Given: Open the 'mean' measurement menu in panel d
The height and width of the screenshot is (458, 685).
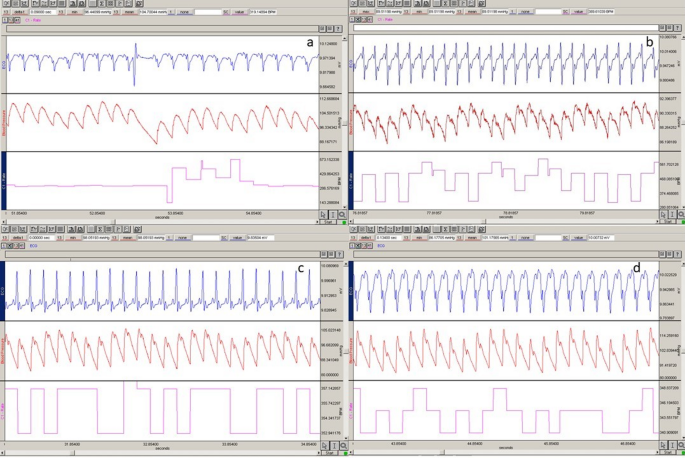Looking at the screenshot, I should 472,238.
